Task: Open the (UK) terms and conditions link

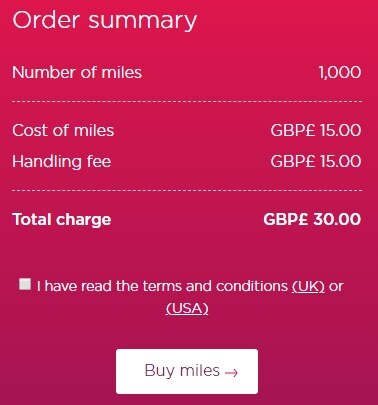Action: (x=308, y=286)
